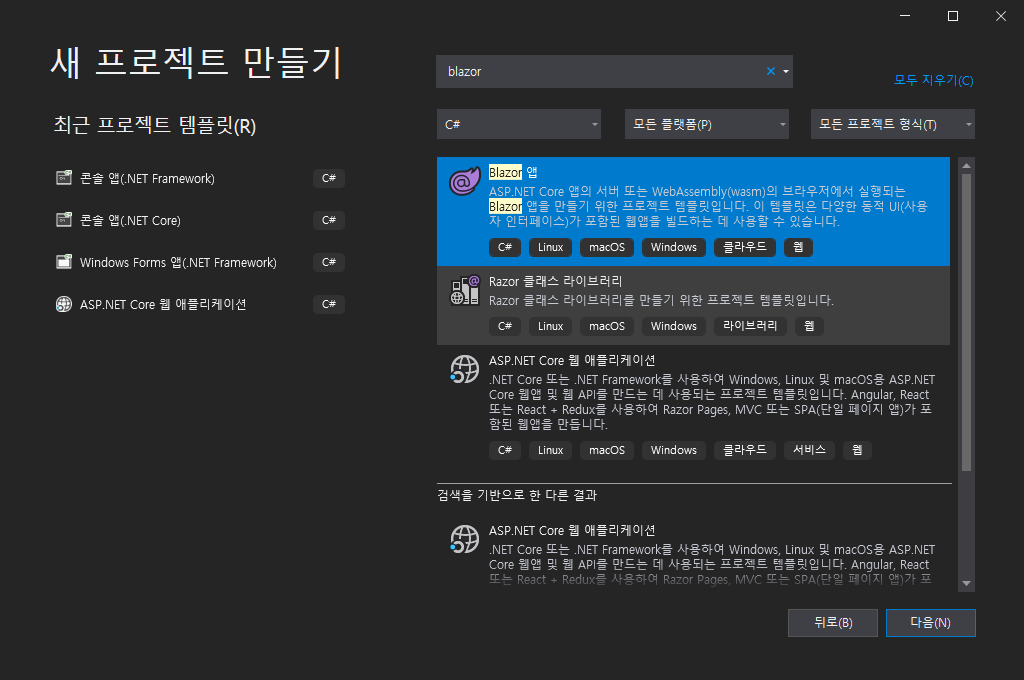Select the ASP.NET Core title under 검색을 기반으로 한 다른 결과

pos(571,530)
